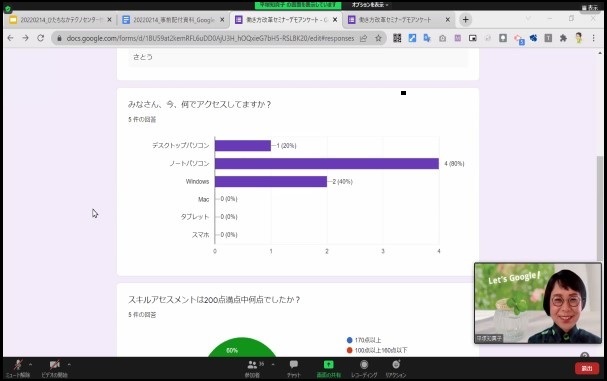
Task: Click the docs.google.com address bar
Action: click(210, 38)
